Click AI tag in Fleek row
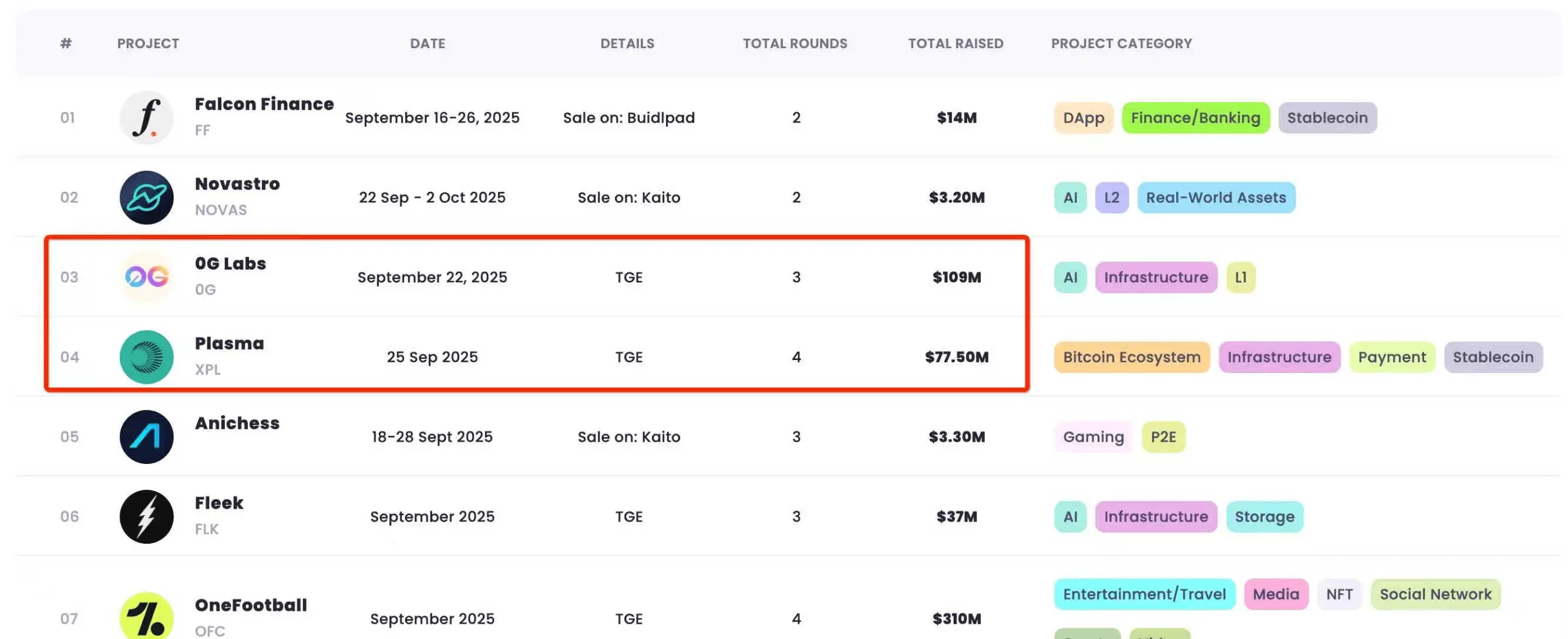 [x=1070, y=516]
